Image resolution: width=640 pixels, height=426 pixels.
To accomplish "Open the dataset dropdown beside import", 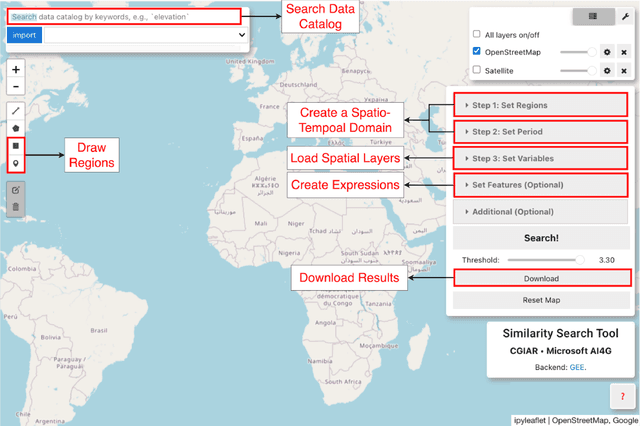I will click(x=146, y=35).
